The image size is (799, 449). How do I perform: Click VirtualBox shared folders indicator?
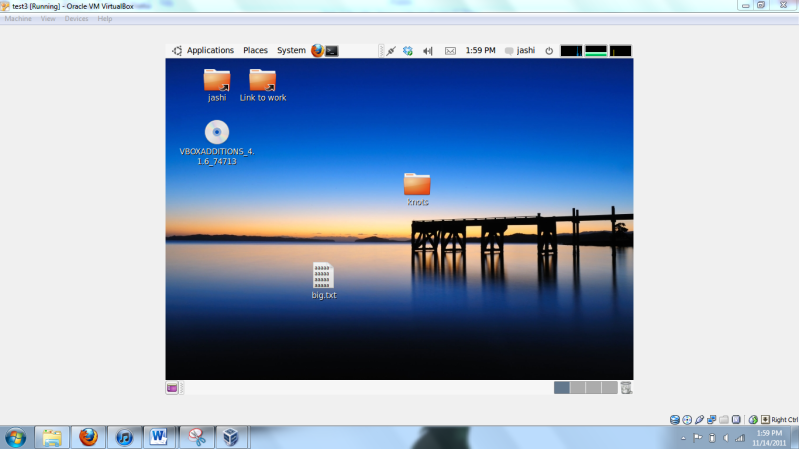click(724, 419)
